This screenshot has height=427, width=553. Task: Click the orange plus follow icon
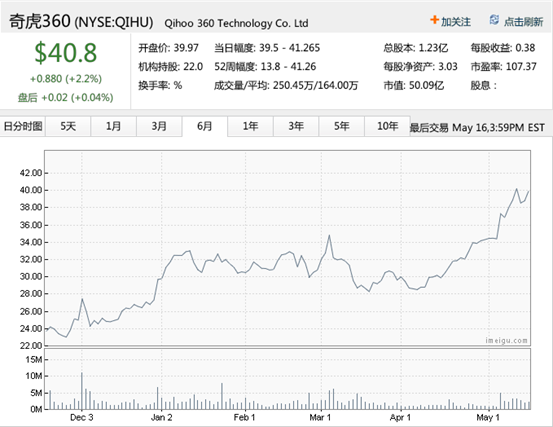click(x=434, y=20)
